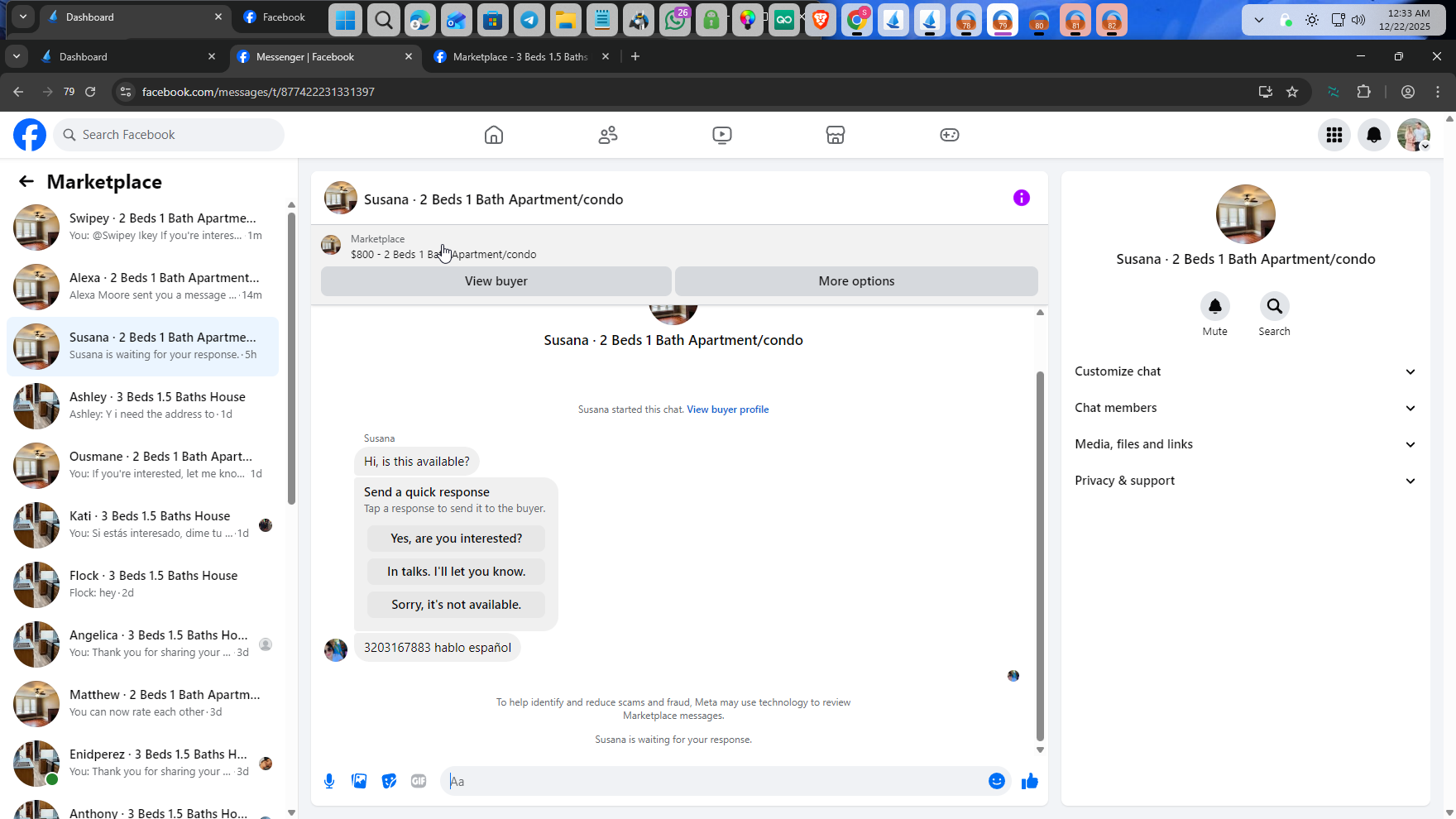Open the GIF picker
This screenshot has height=819, width=1456.
point(419,781)
